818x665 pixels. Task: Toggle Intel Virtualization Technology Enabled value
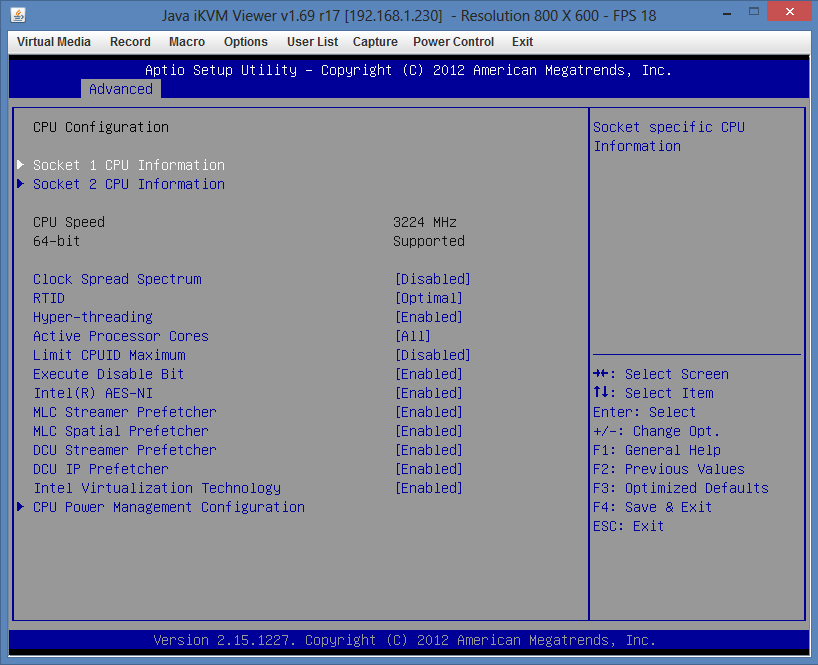(429, 488)
